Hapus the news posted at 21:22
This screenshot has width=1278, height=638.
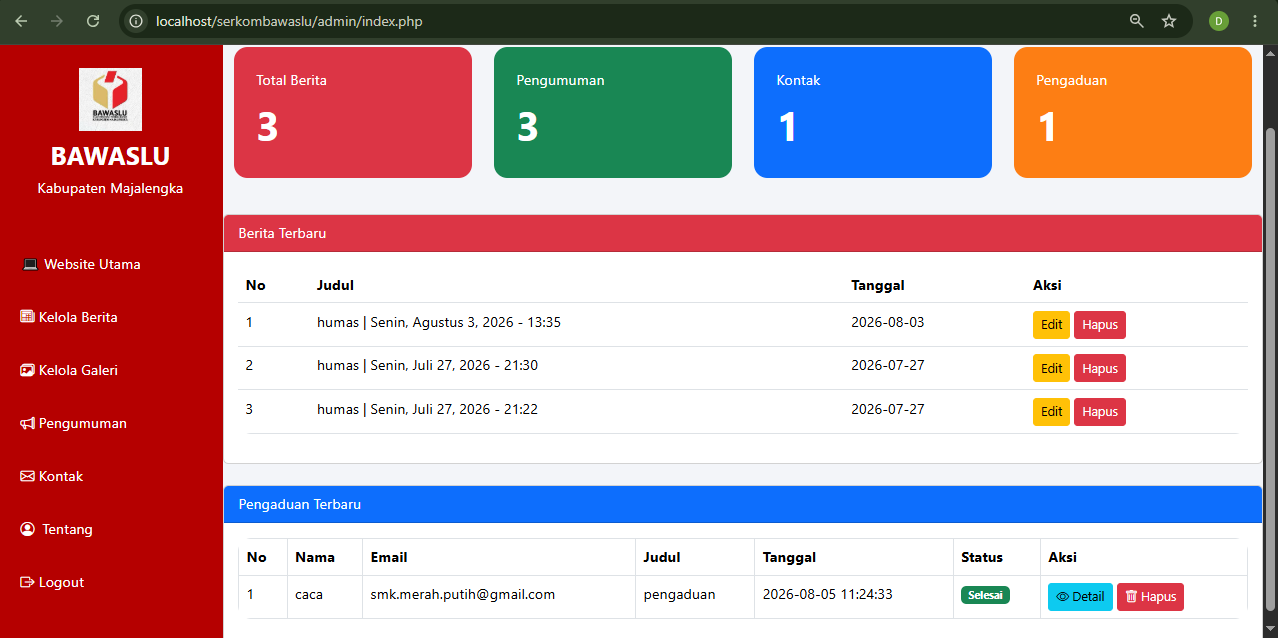(1100, 412)
